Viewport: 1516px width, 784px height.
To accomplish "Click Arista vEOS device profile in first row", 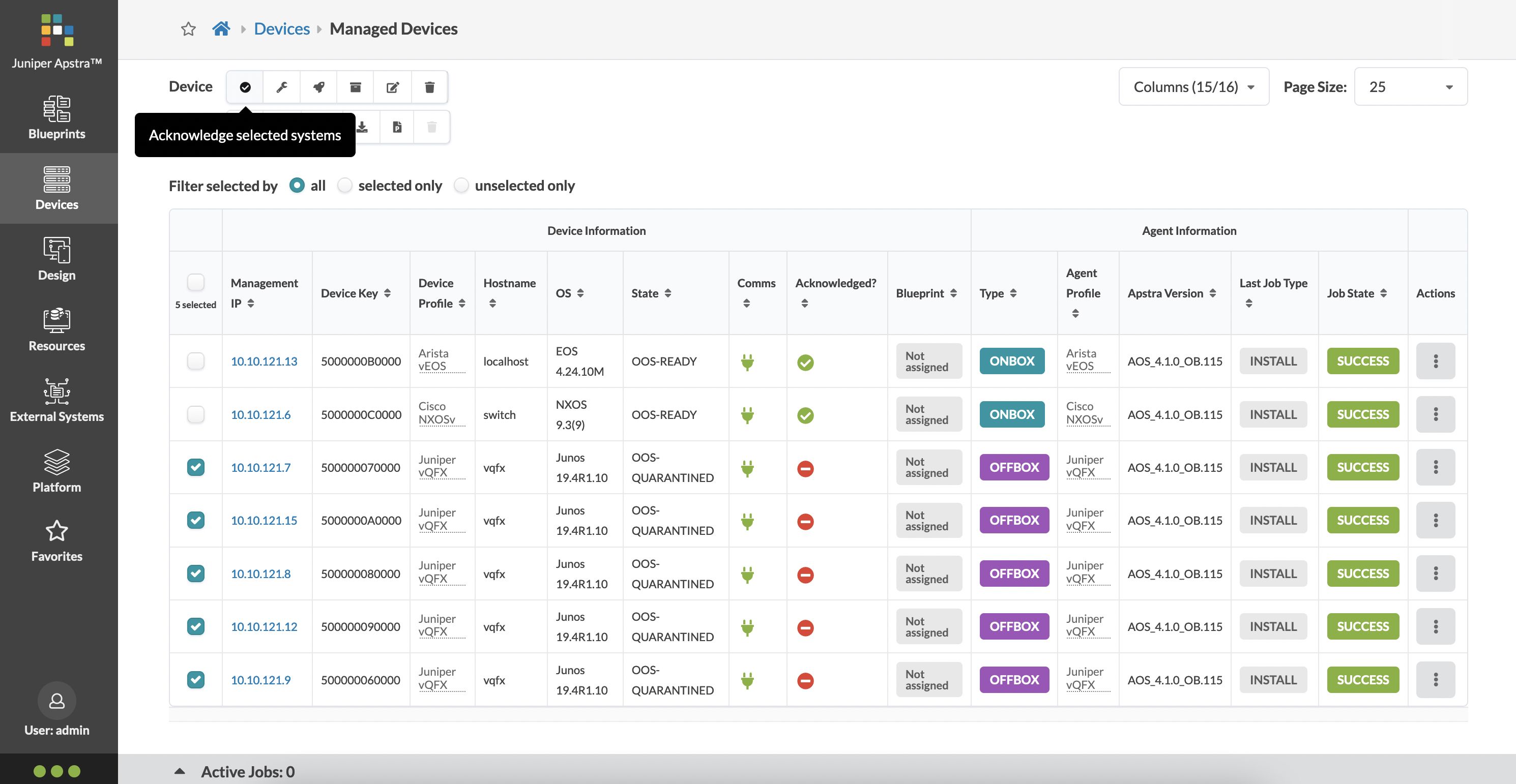I will point(442,360).
